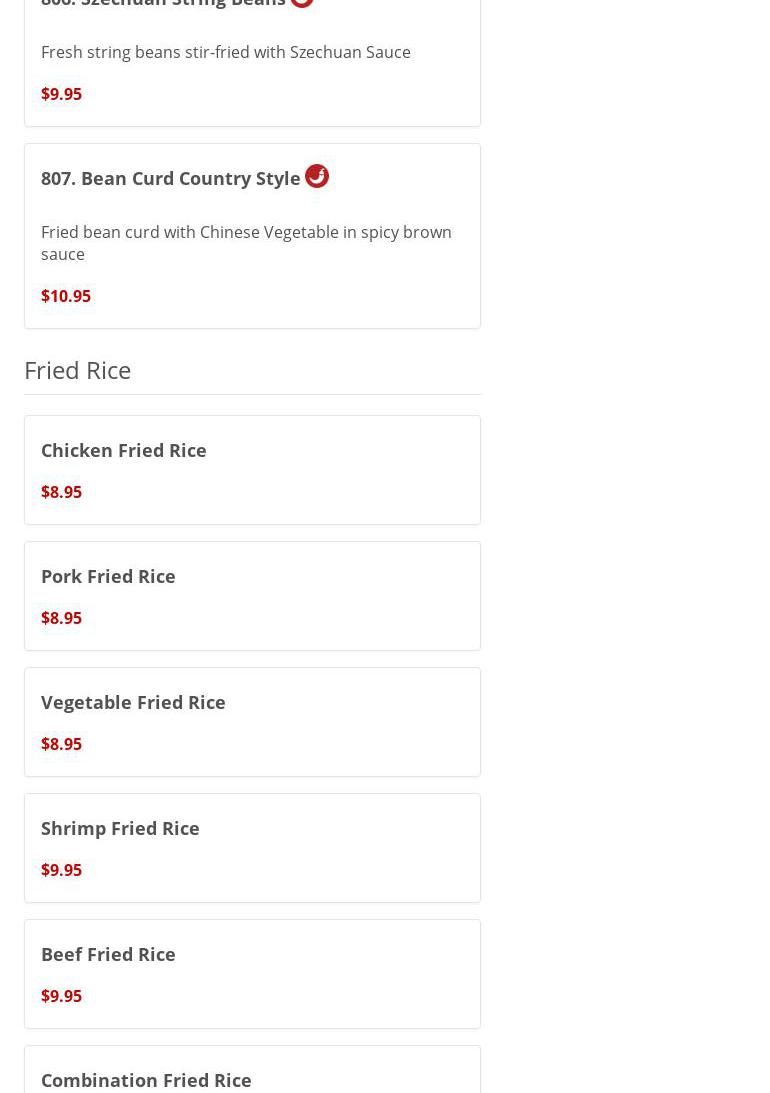Click the $9.95 price under Beef Fried Rice
Viewport: 770px width, 1093px height.
(61, 996)
